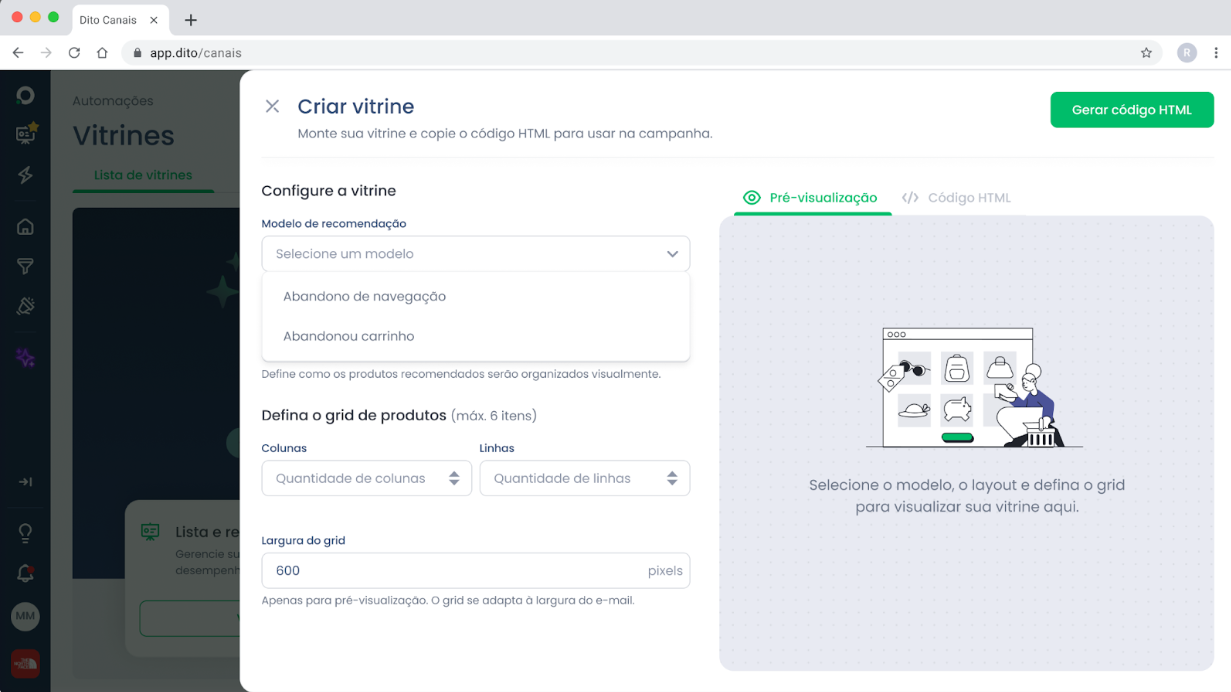
Task: Click the browser back arrow
Action: [18, 53]
